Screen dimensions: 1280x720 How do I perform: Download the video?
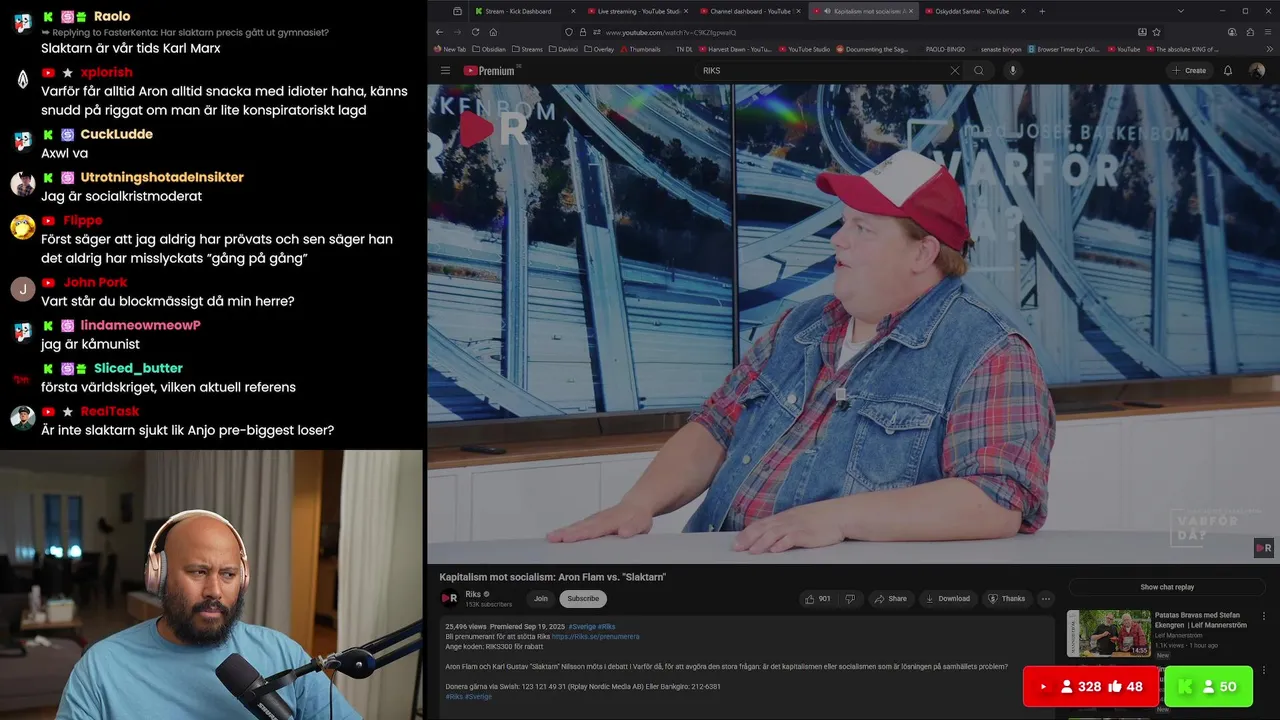click(947, 599)
